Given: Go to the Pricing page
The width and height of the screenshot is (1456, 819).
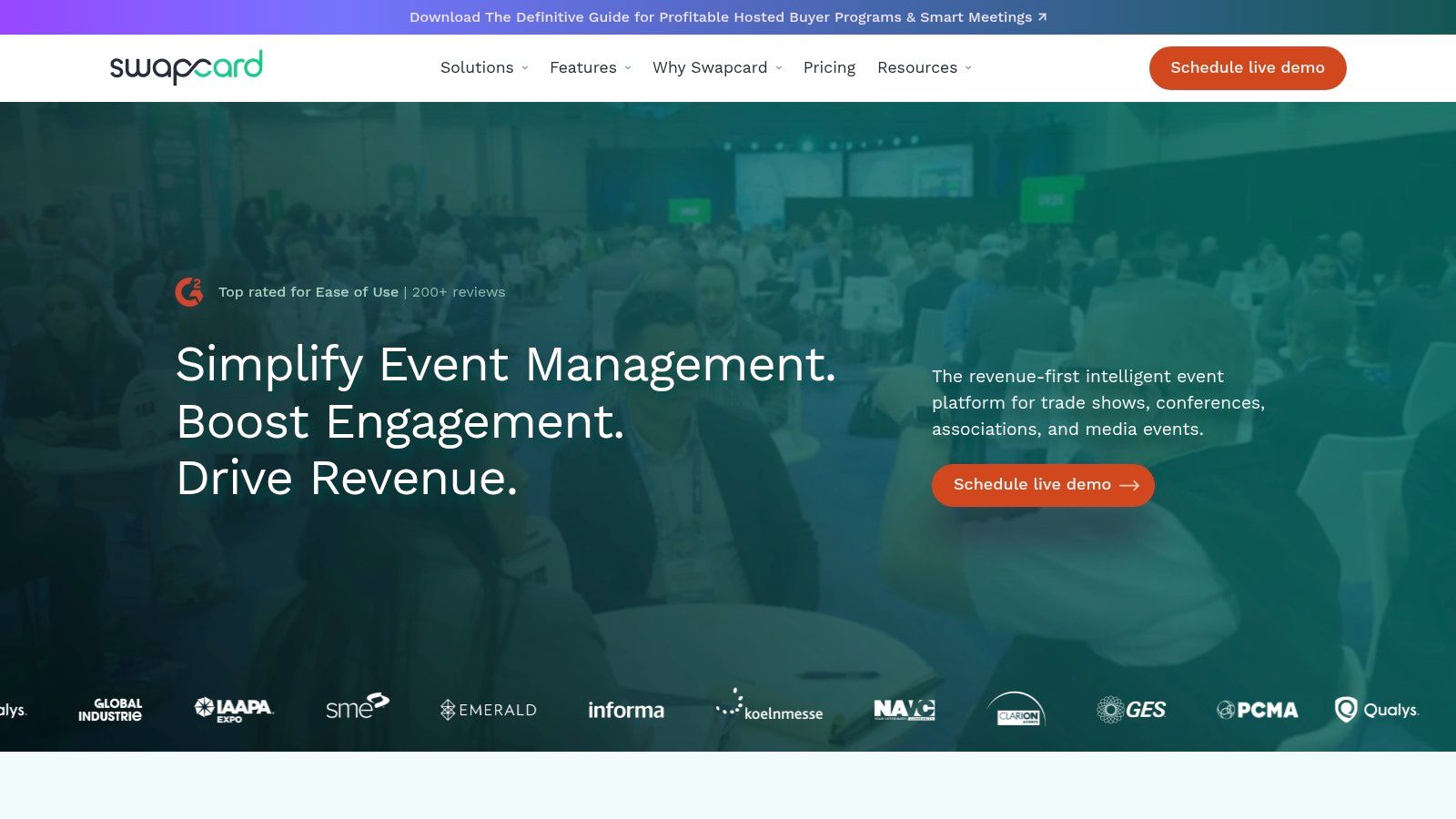Looking at the screenshot, I should tap(829, 67).
